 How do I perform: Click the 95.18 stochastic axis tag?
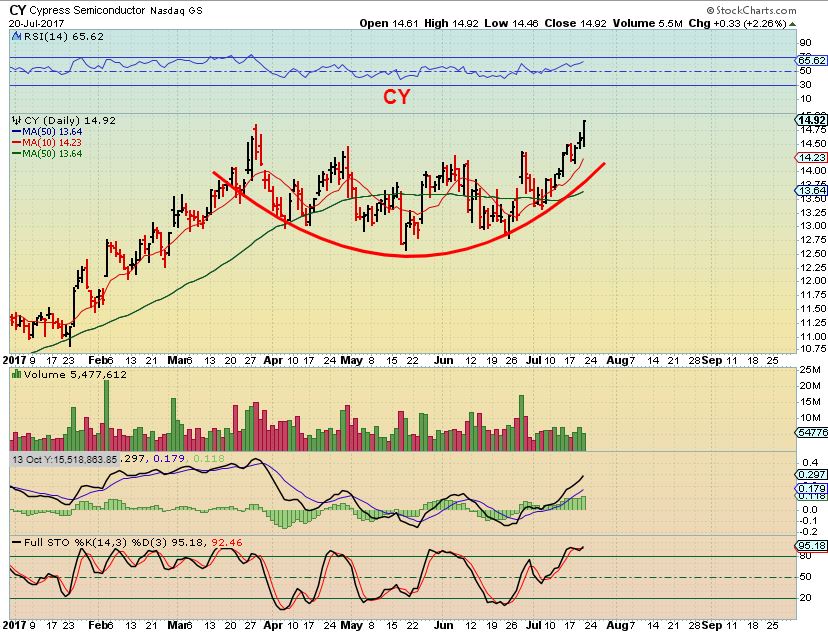[x=812, y=545]
